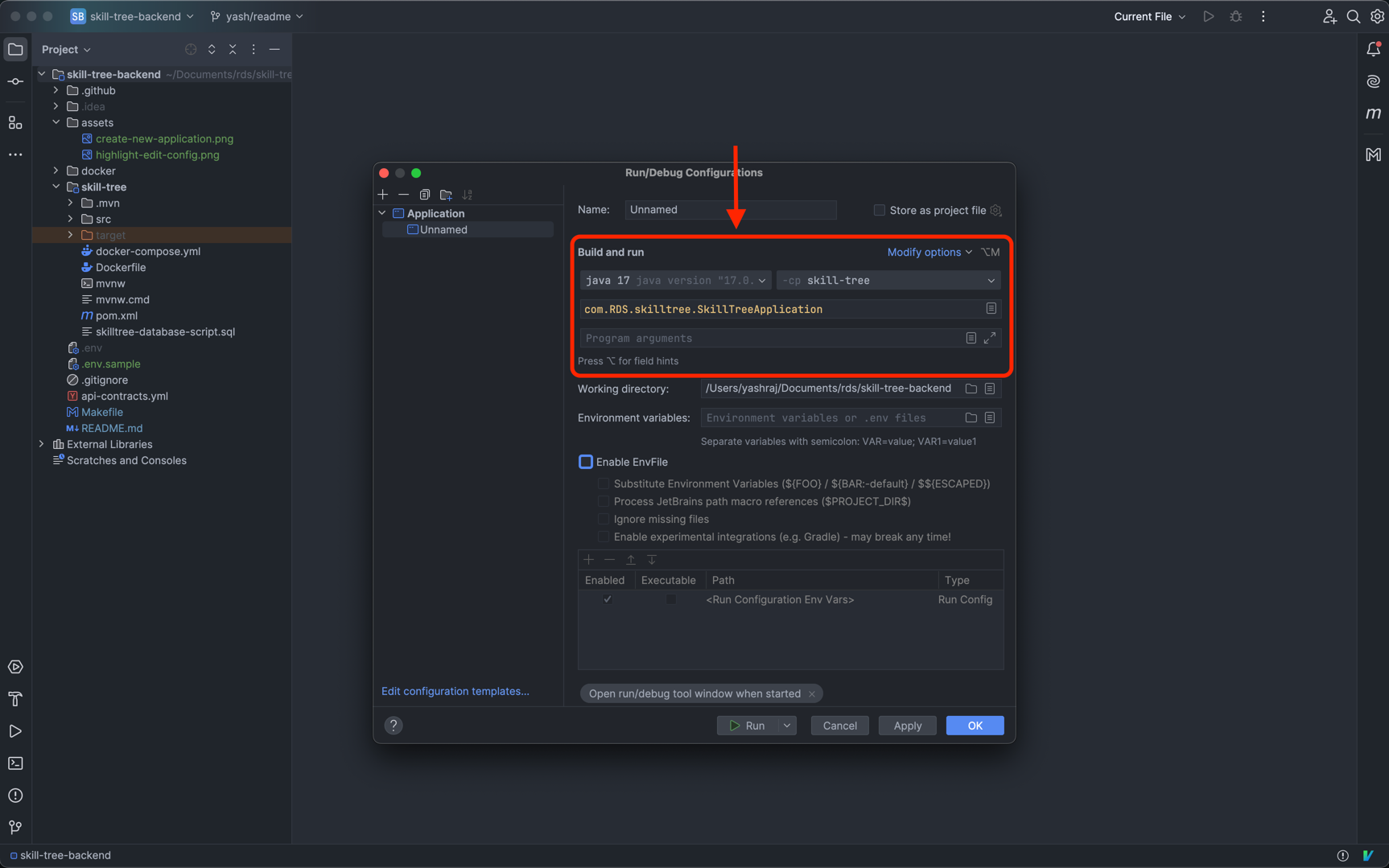Open the Maven tool window

1374,113
